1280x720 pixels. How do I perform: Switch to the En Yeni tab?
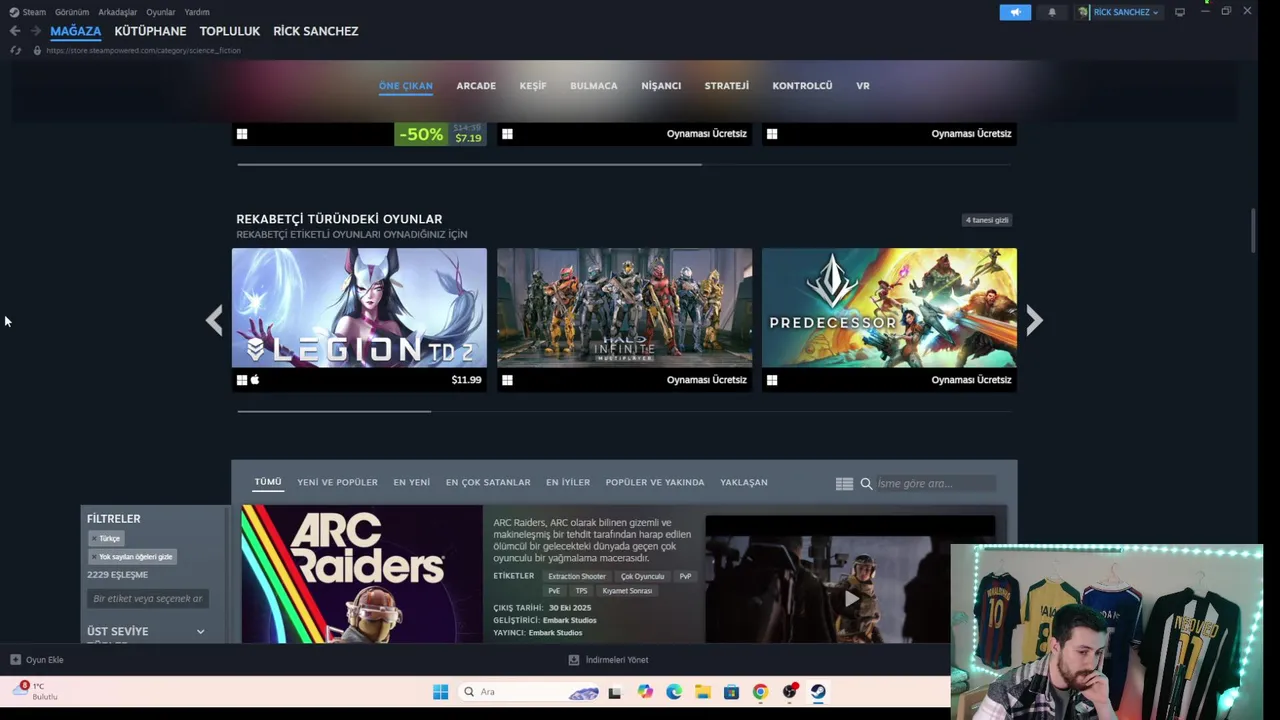click(412, 482)
